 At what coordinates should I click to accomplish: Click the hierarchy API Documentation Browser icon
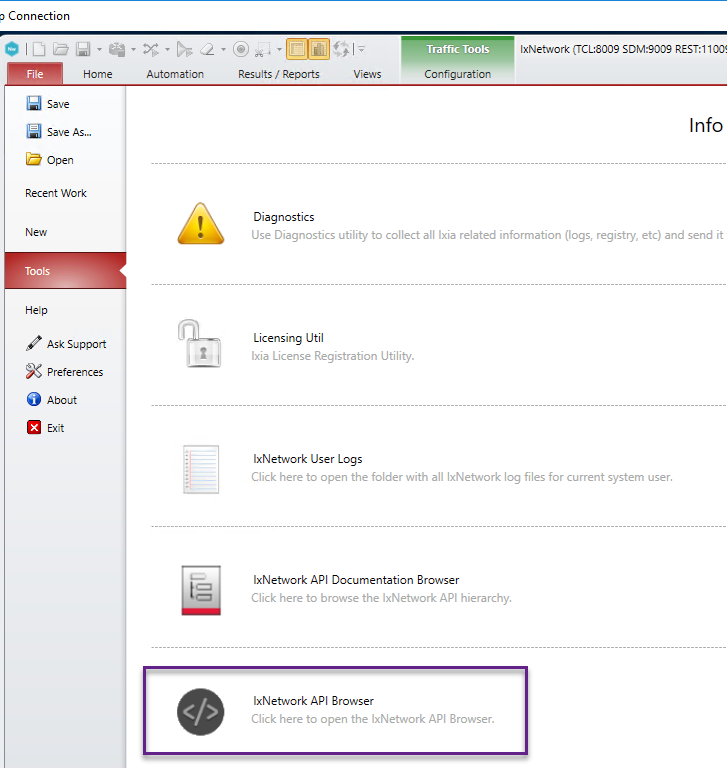(x=201, y=590)
